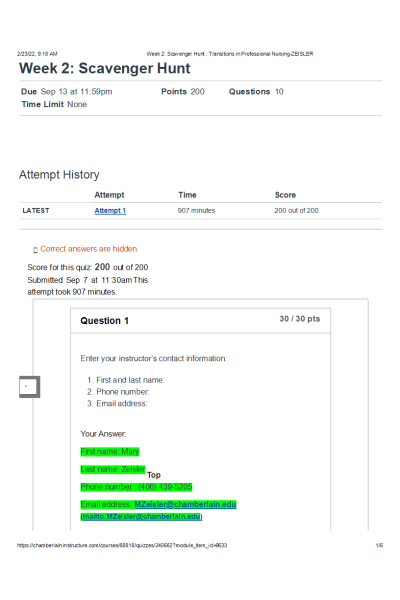Click the Attempt column header

pyautogui.click(x=109, y=195)
